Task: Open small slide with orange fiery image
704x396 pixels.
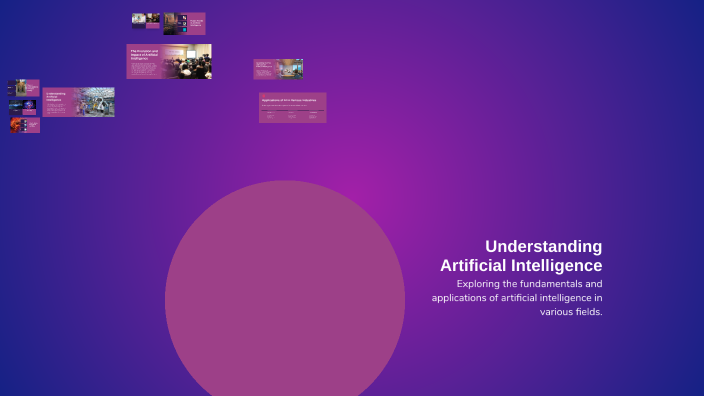Action: coord(25,125)
